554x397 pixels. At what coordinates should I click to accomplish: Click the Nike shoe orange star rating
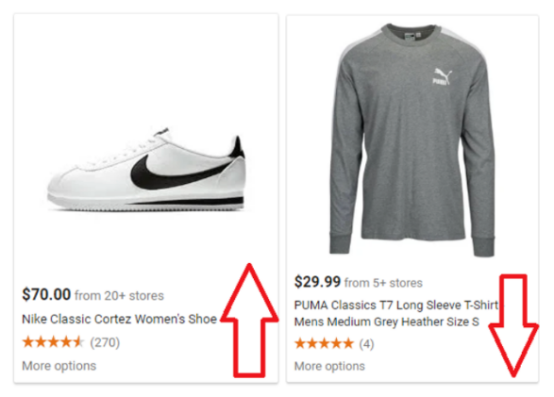pos(53,342)
